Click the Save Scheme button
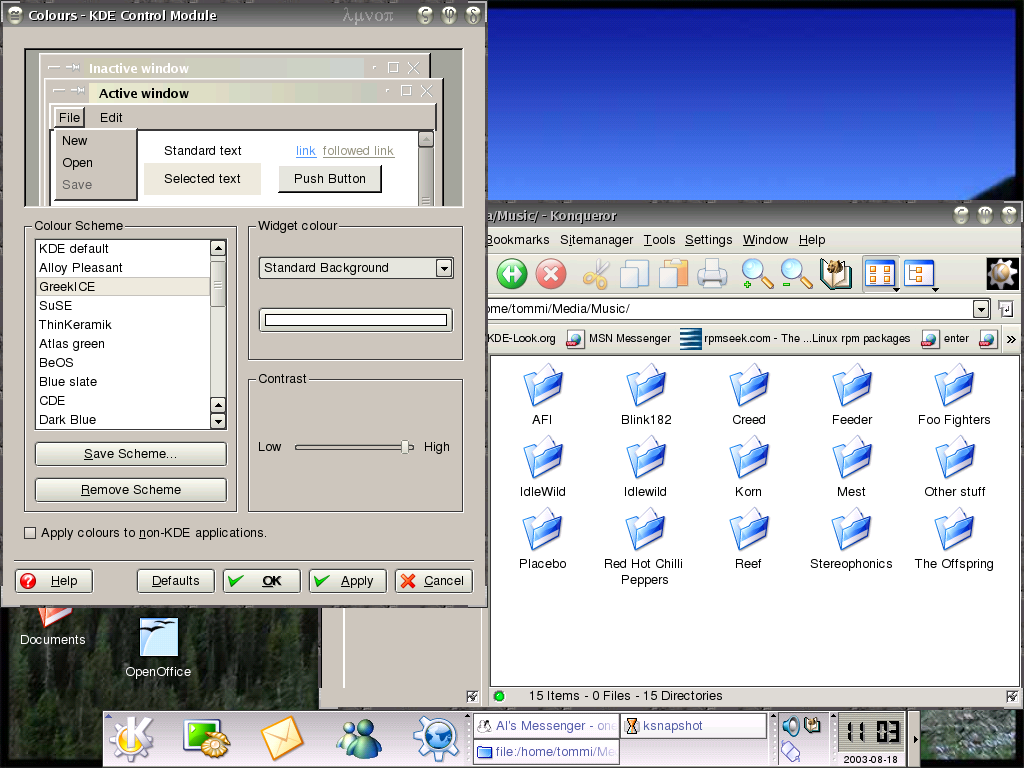 click(131, 454)
